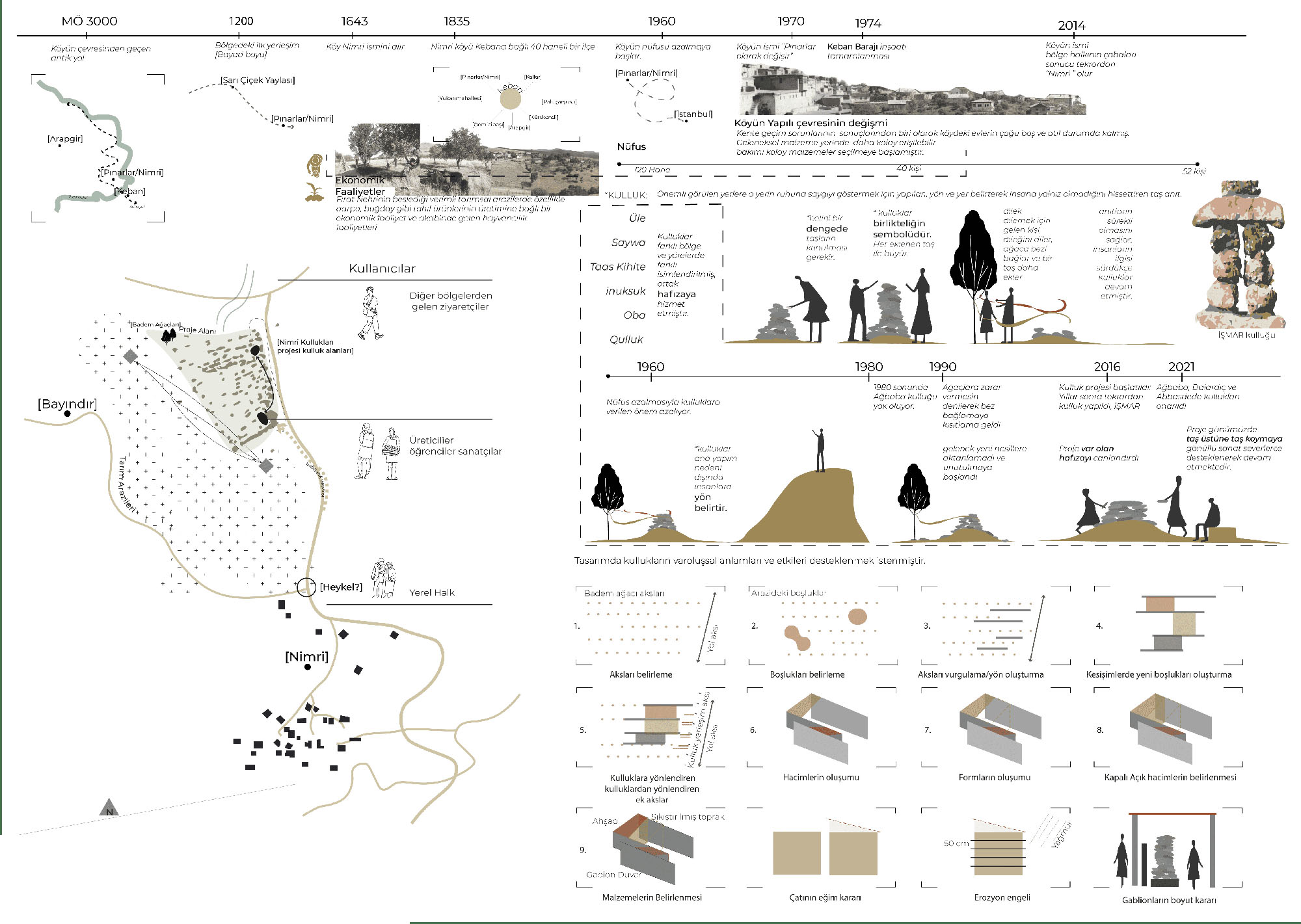The width and height of the screenshot is (1301, 924).
Task: Click the 2016 year on kulluk timeline
Action: [1107, 367]
